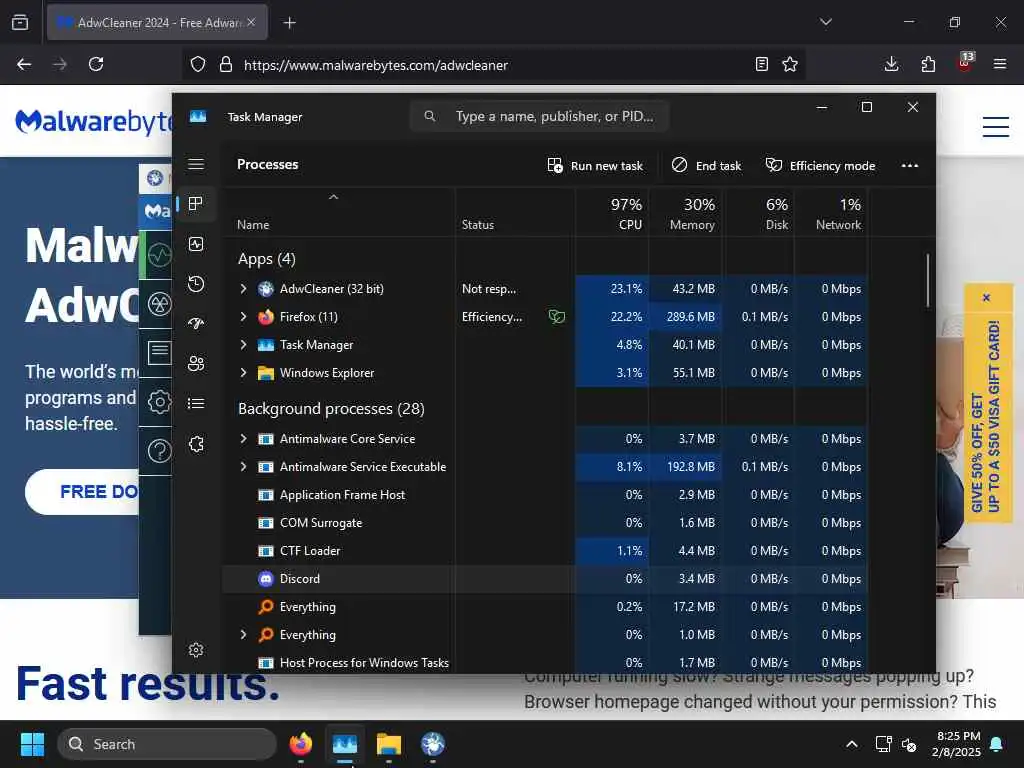Viewport: 1024px width, 768px height.
Task: Open Users page in Task Manager sidebar
Action: (196, 364)
